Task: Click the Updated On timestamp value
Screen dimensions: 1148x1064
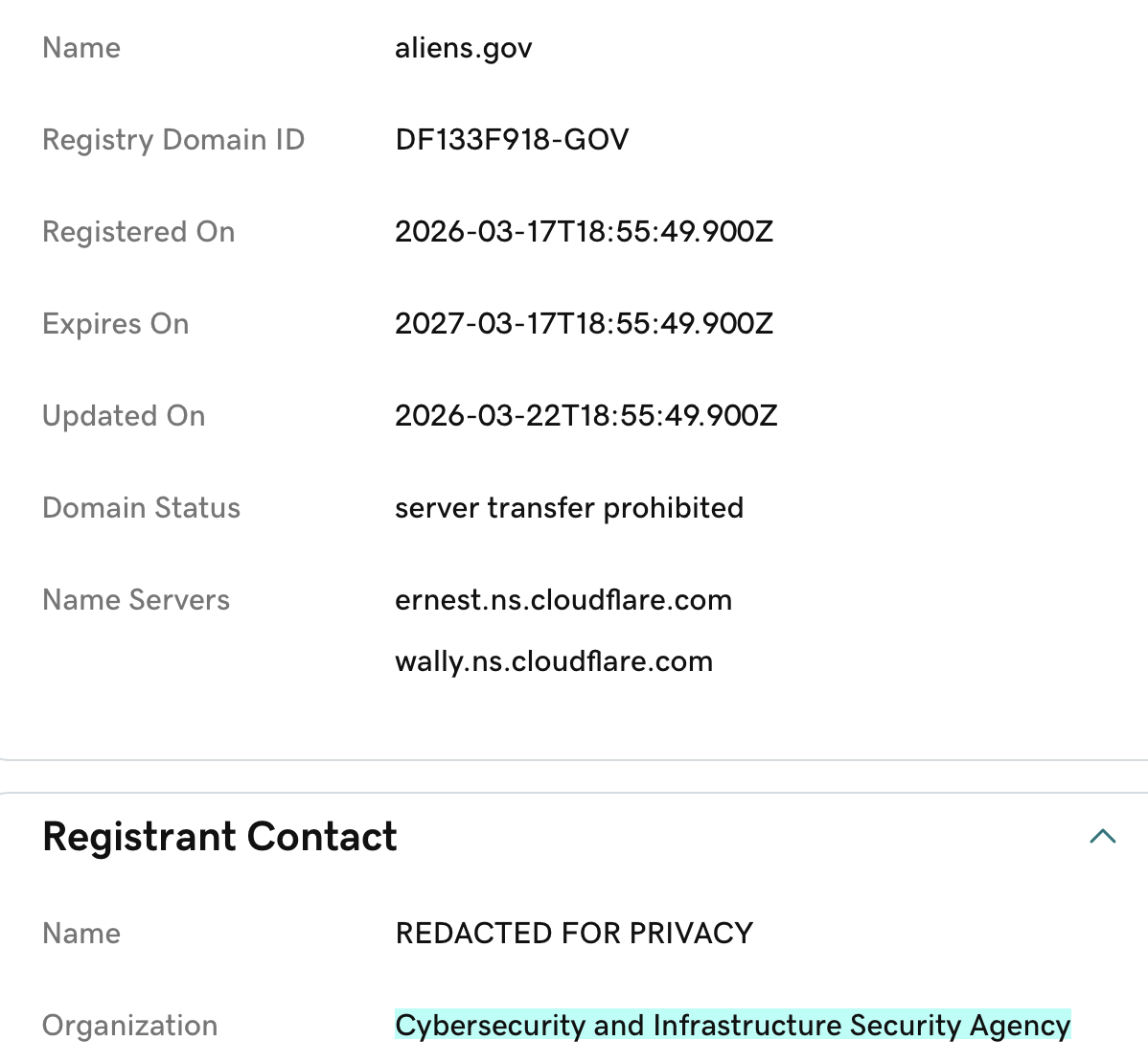Action: coord(585,416)
